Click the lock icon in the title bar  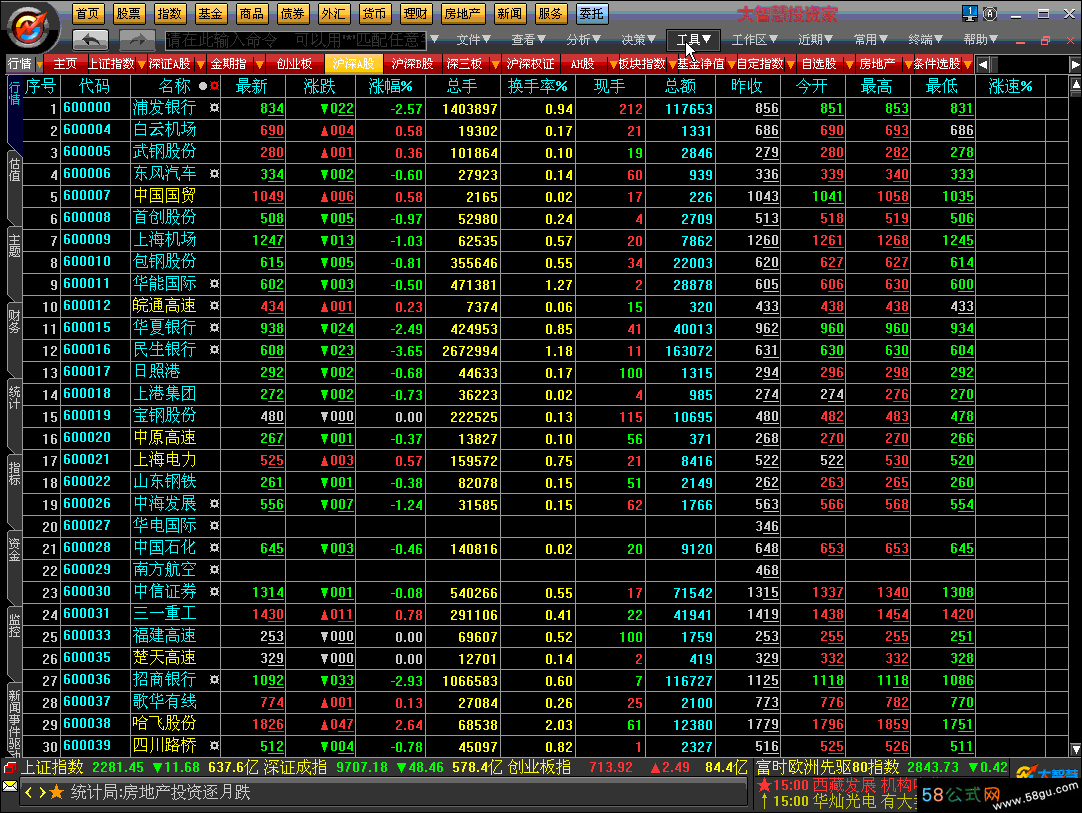990,13
